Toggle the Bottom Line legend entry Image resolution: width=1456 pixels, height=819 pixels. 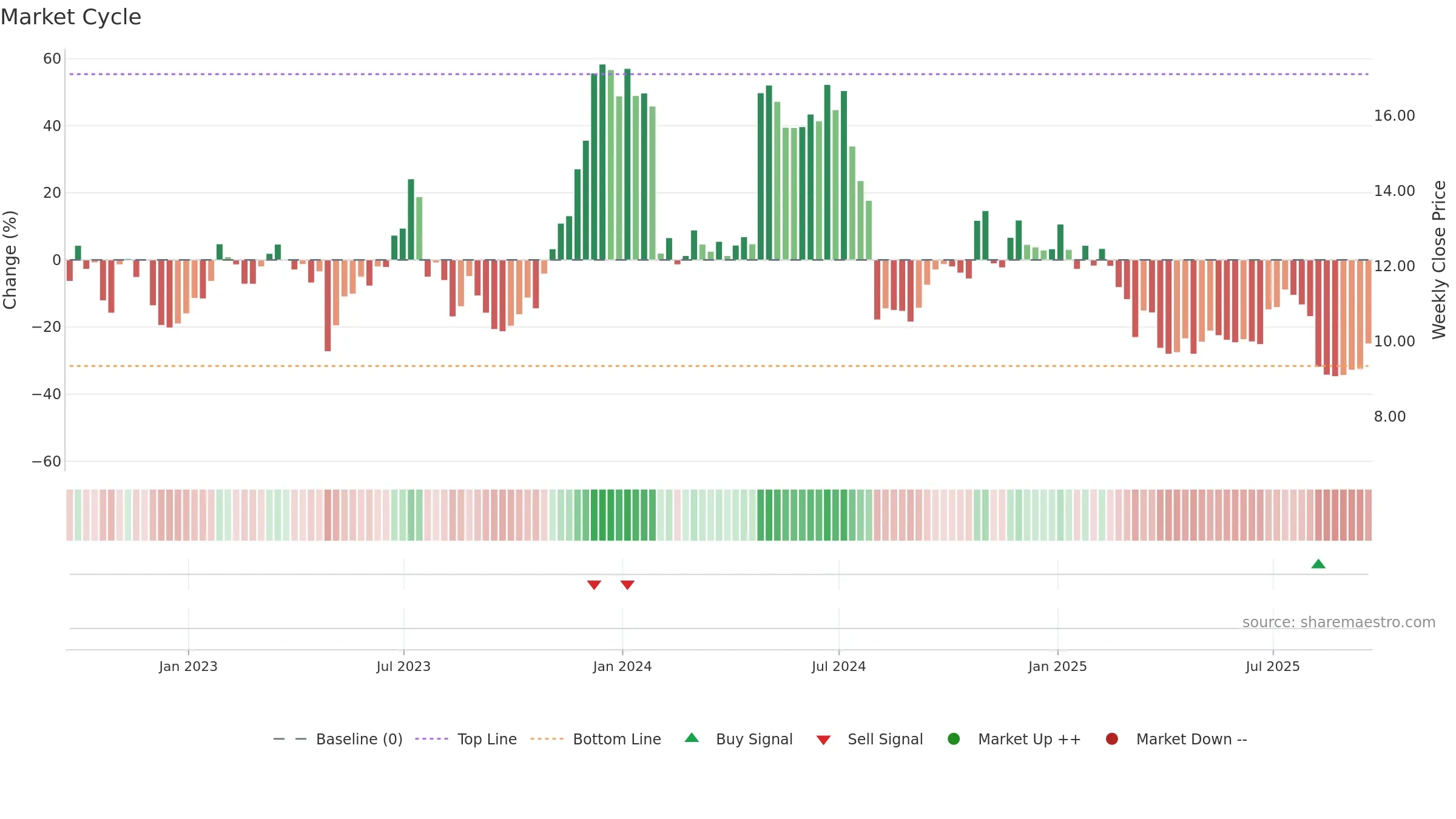(595, 739)
